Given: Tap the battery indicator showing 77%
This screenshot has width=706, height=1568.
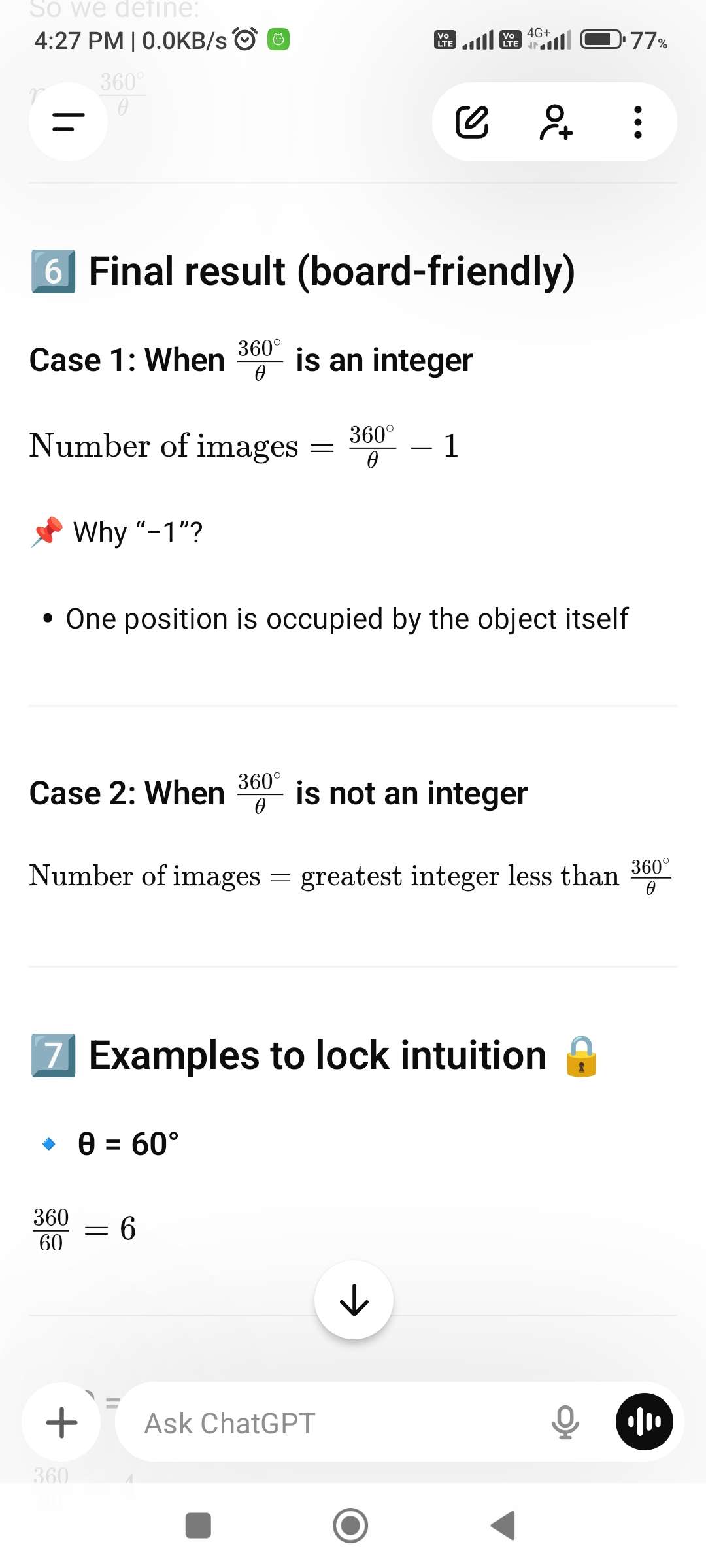Looking at the screenshot, I should [602, 39].
